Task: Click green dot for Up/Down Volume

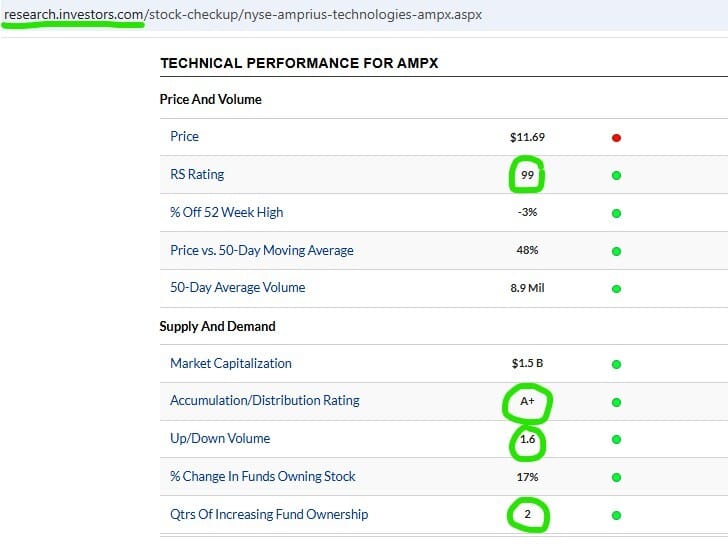Action: pyautogui.click(x=616, y=440)
